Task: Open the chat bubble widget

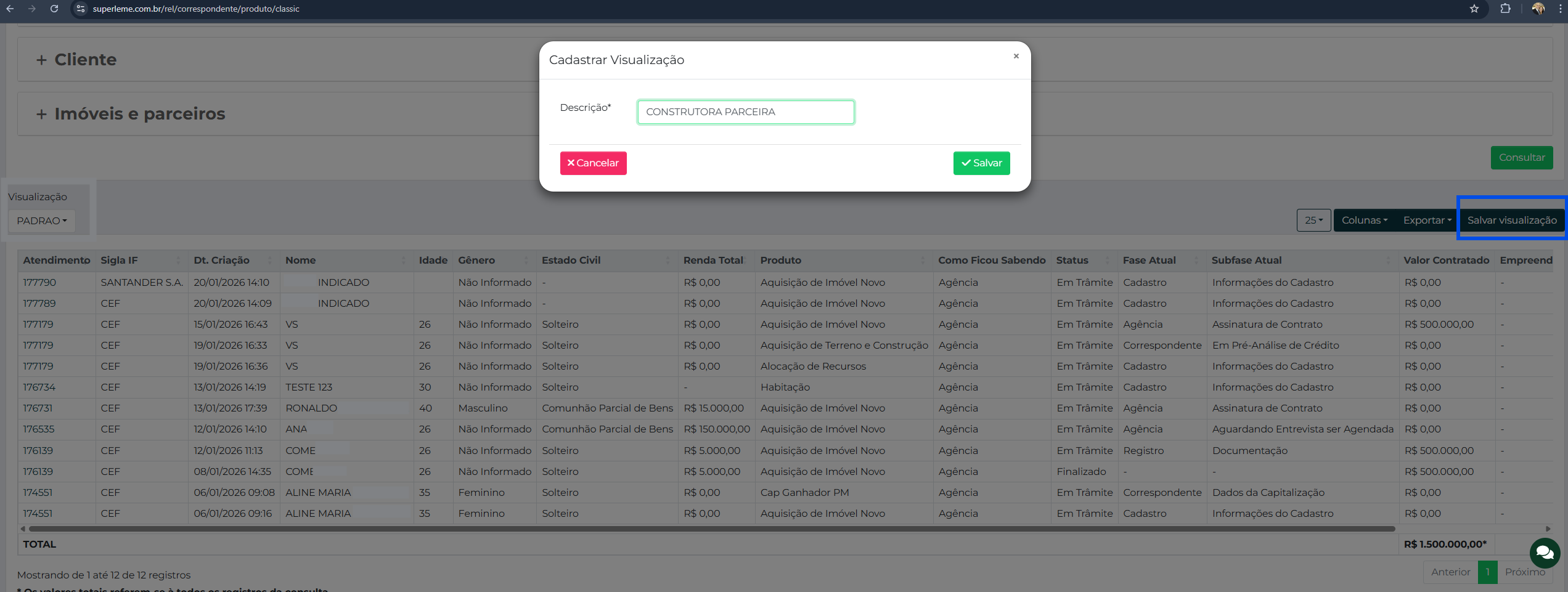Action: 1544,553
